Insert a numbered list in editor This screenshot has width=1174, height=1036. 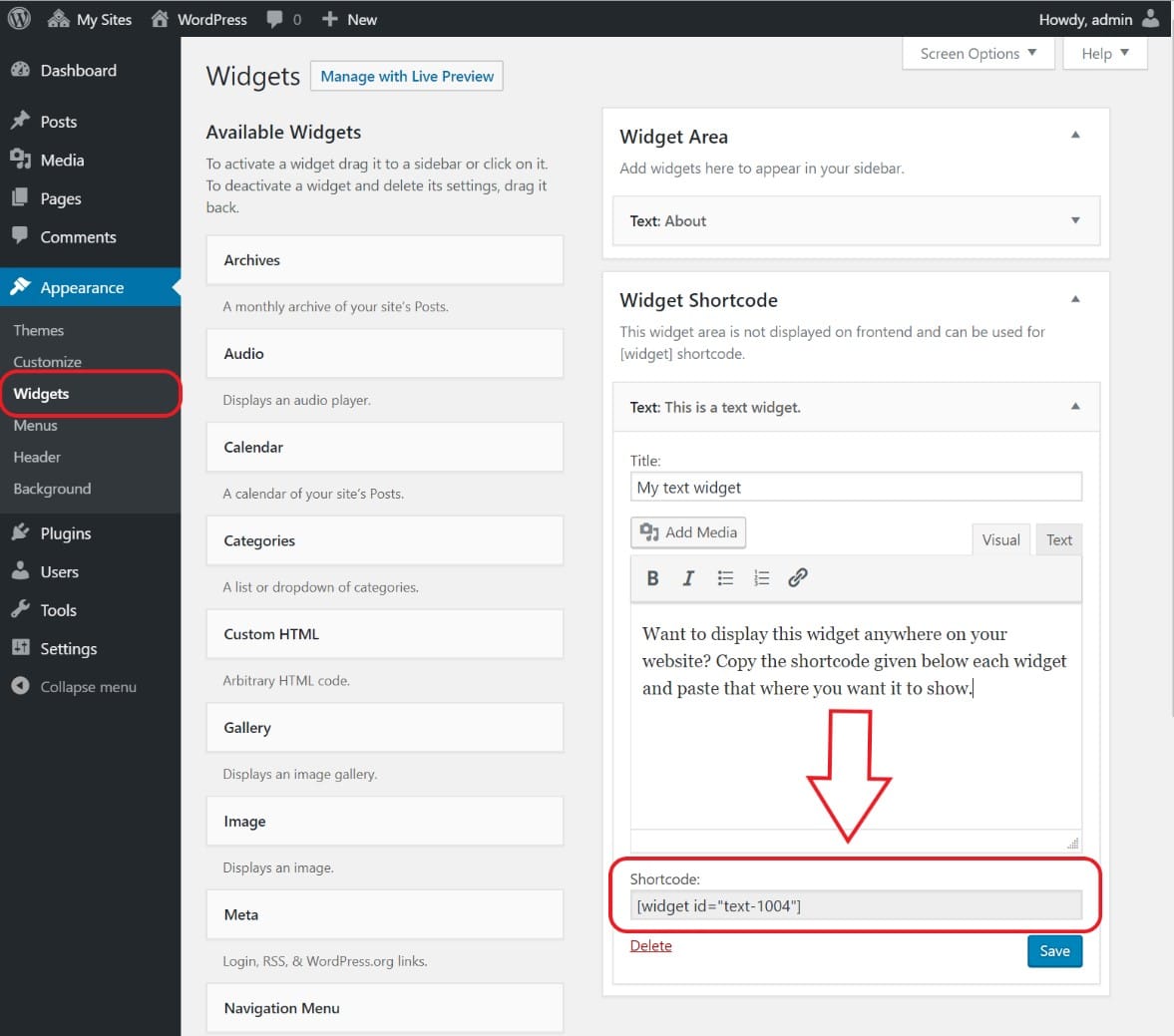[x=761, y=578]
